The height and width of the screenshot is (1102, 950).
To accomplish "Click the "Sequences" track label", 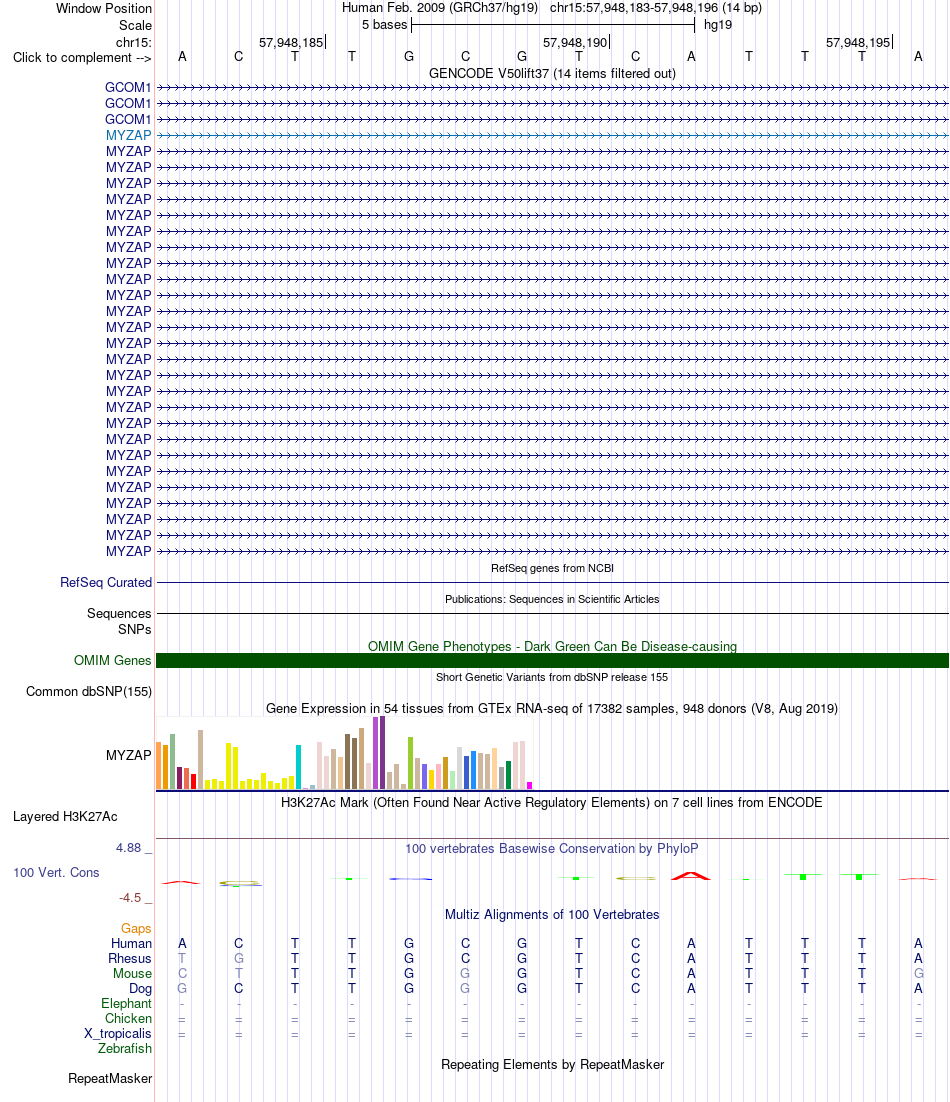I will pyautogui.click(x=119, y=613).
